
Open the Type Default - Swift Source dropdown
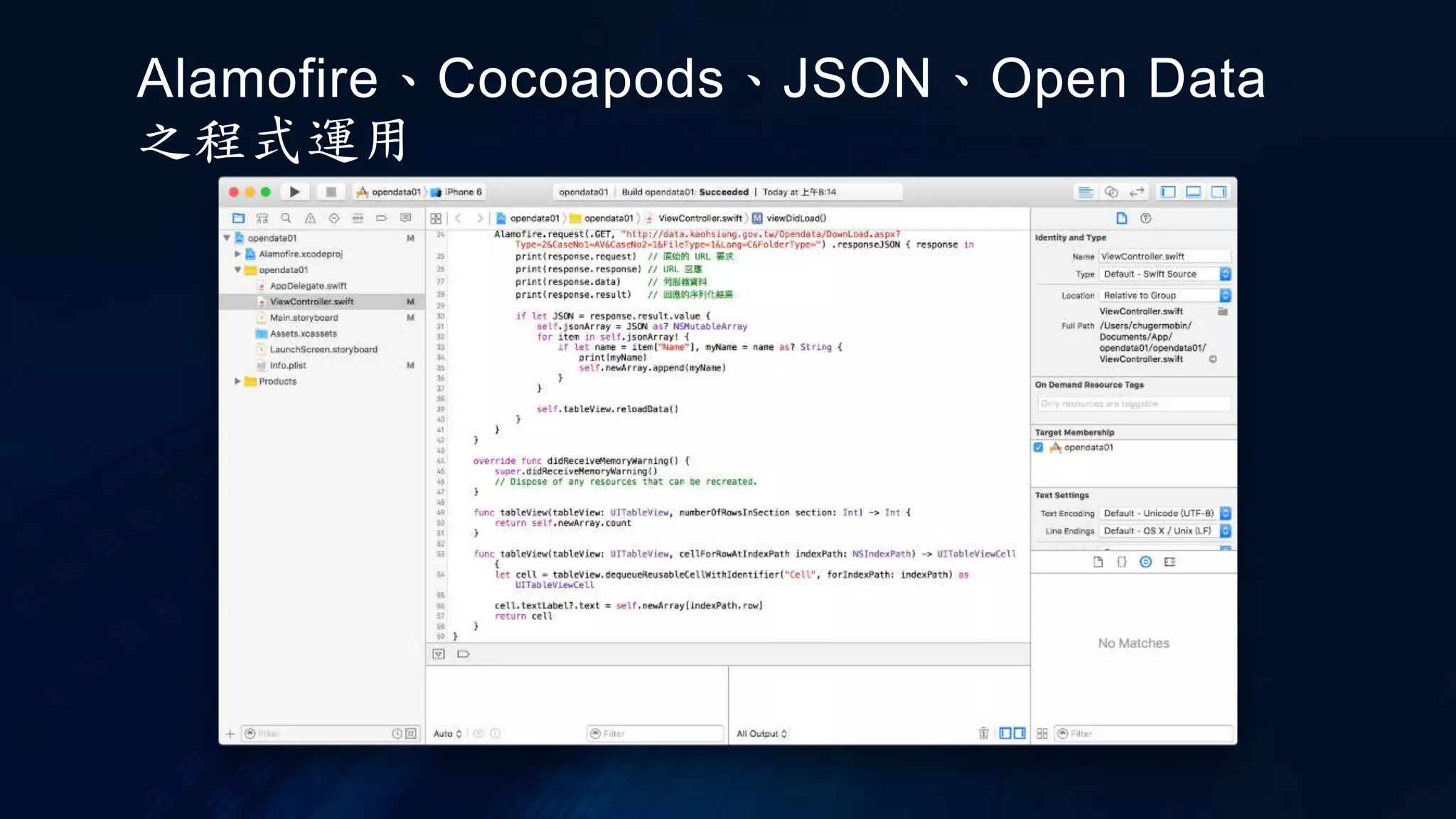coord(1165,274)
